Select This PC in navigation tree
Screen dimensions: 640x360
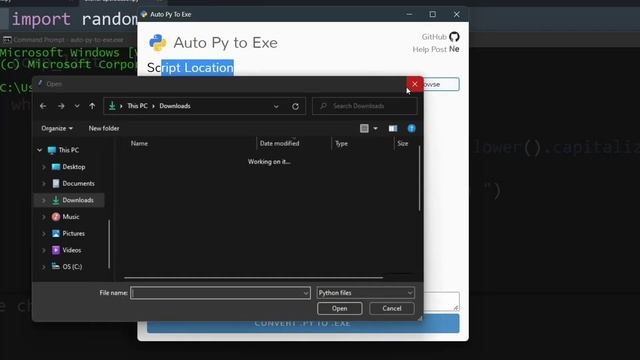pyautogui.click(x=69, y=150)
